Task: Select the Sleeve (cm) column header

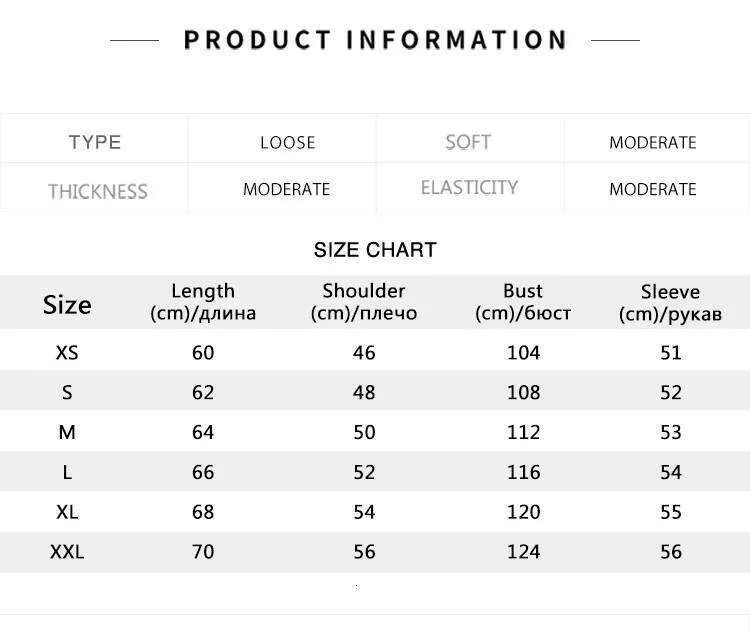Action: (x=670, y=303)
